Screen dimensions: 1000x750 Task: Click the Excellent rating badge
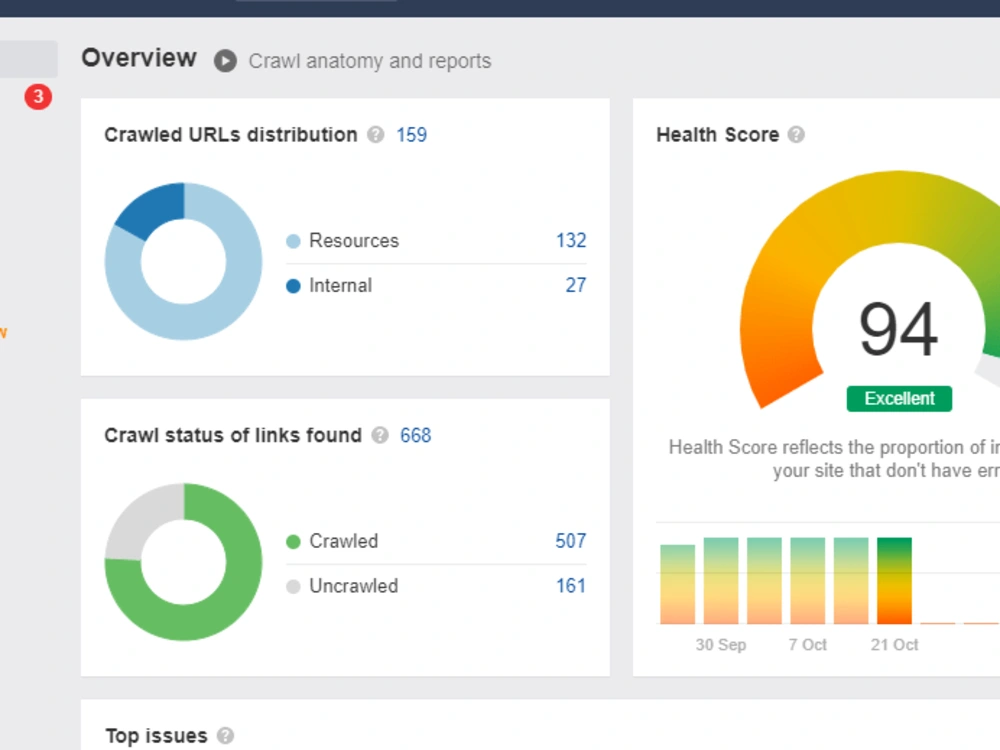click(899, 399)
